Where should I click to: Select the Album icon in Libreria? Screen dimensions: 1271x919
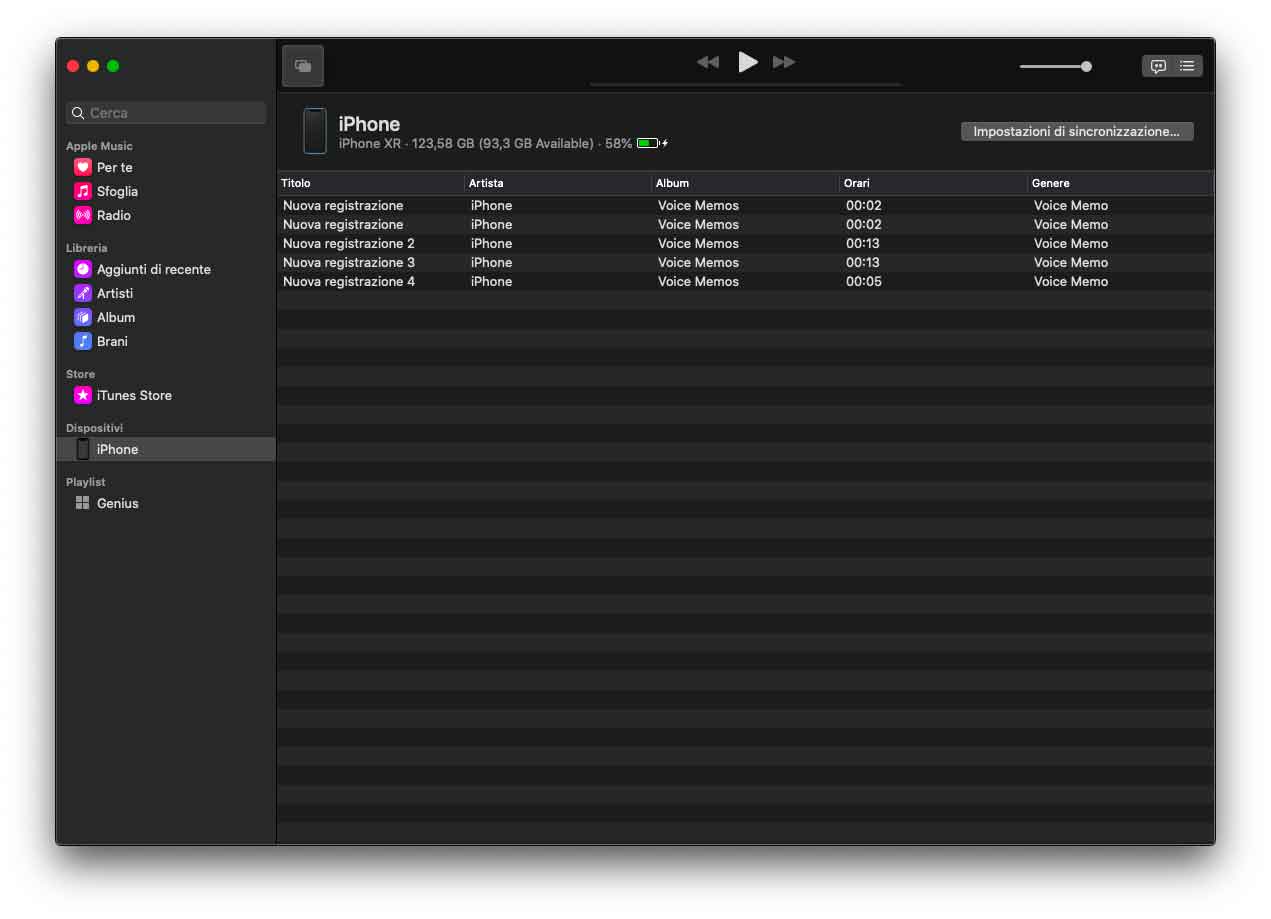83,317
